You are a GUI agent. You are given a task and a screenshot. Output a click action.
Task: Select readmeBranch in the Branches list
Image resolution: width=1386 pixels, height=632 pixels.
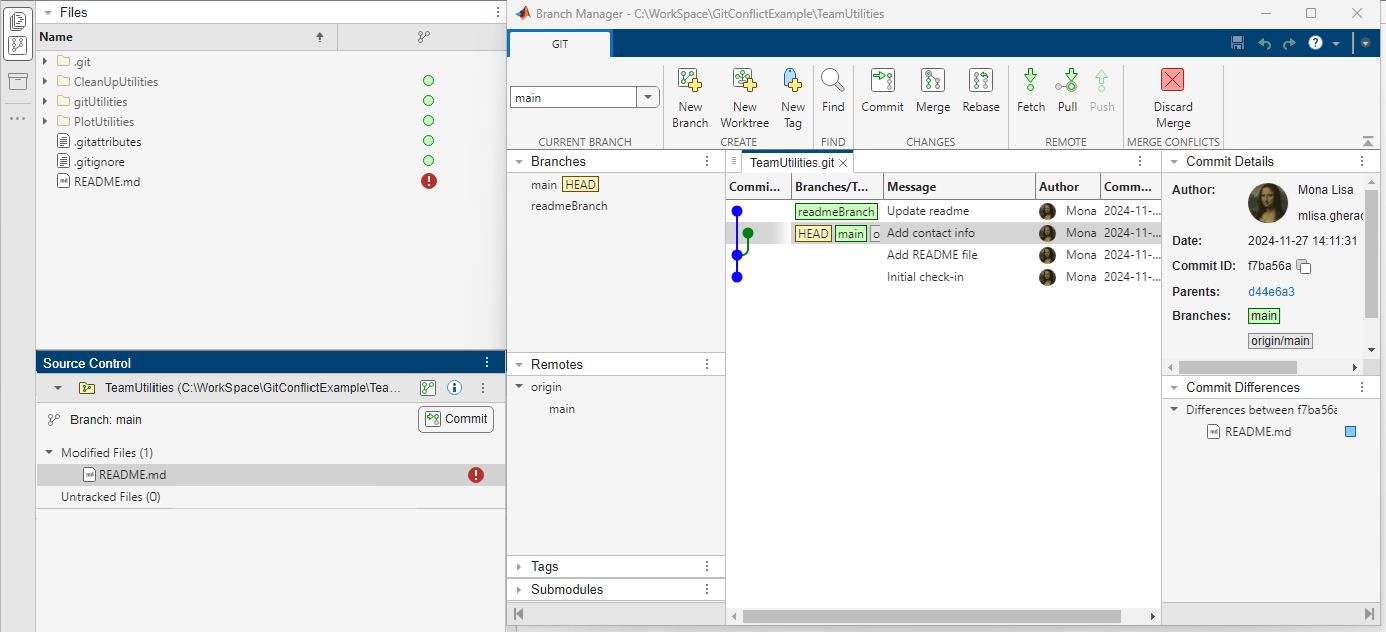569,206
